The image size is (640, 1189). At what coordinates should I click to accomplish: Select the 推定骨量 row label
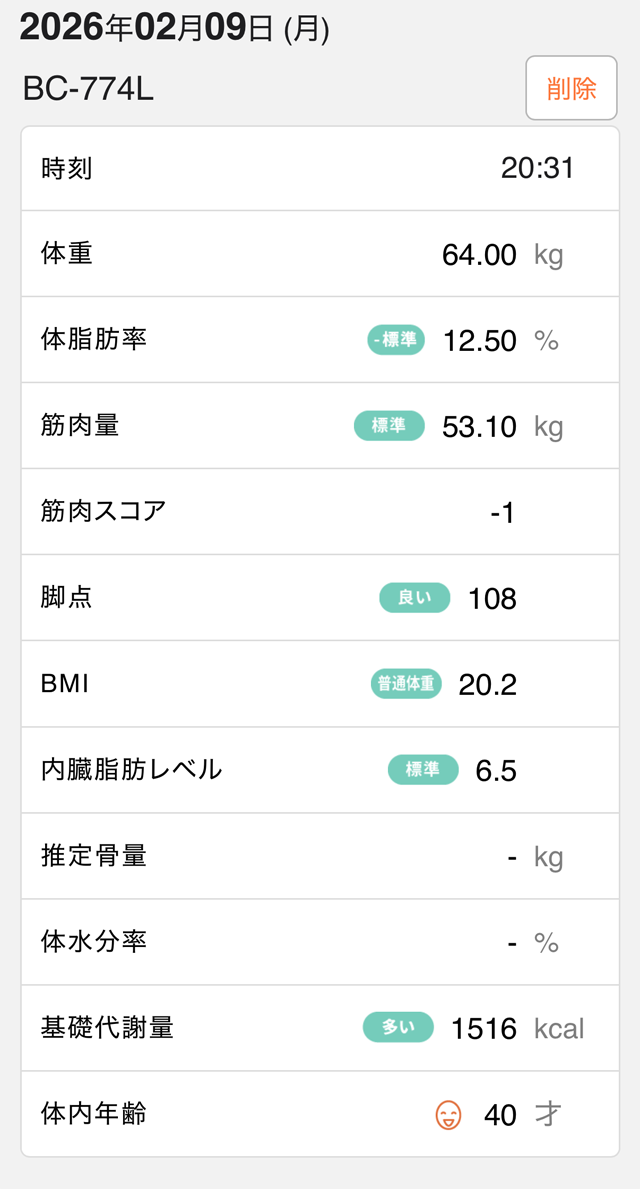(x=94, y=856)
